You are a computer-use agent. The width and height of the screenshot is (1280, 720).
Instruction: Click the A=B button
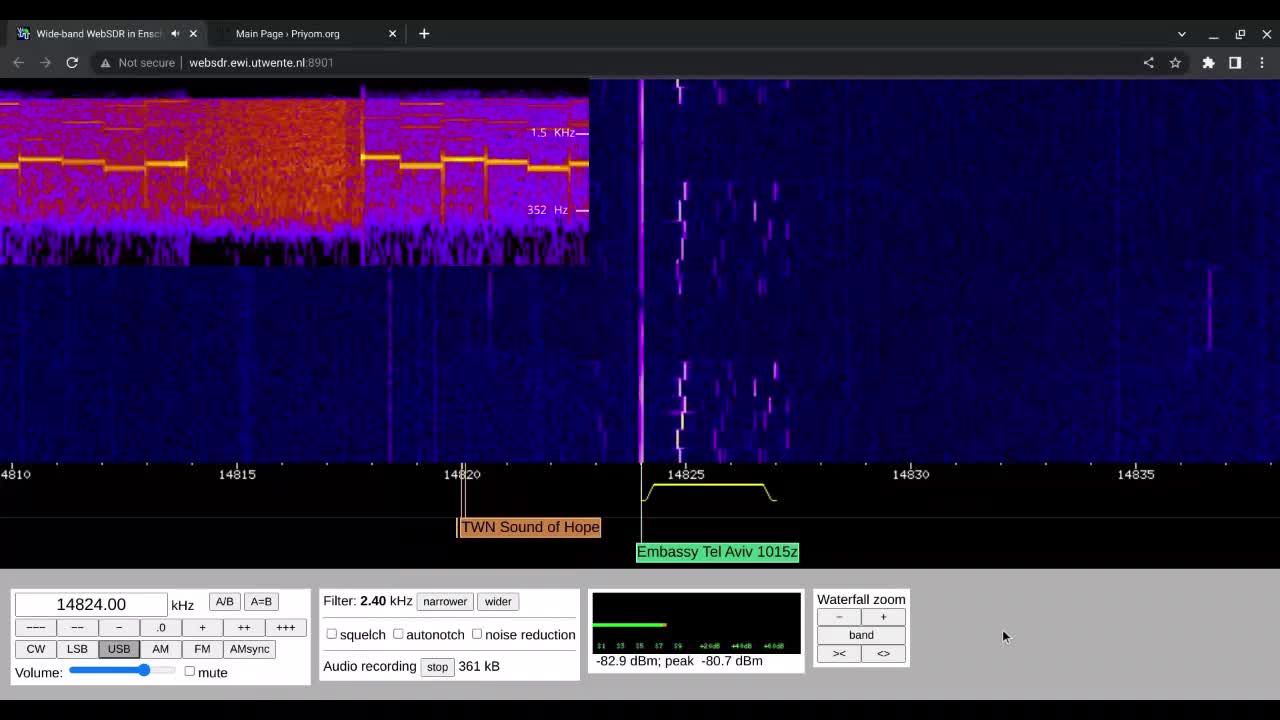[x=261, y=601]
